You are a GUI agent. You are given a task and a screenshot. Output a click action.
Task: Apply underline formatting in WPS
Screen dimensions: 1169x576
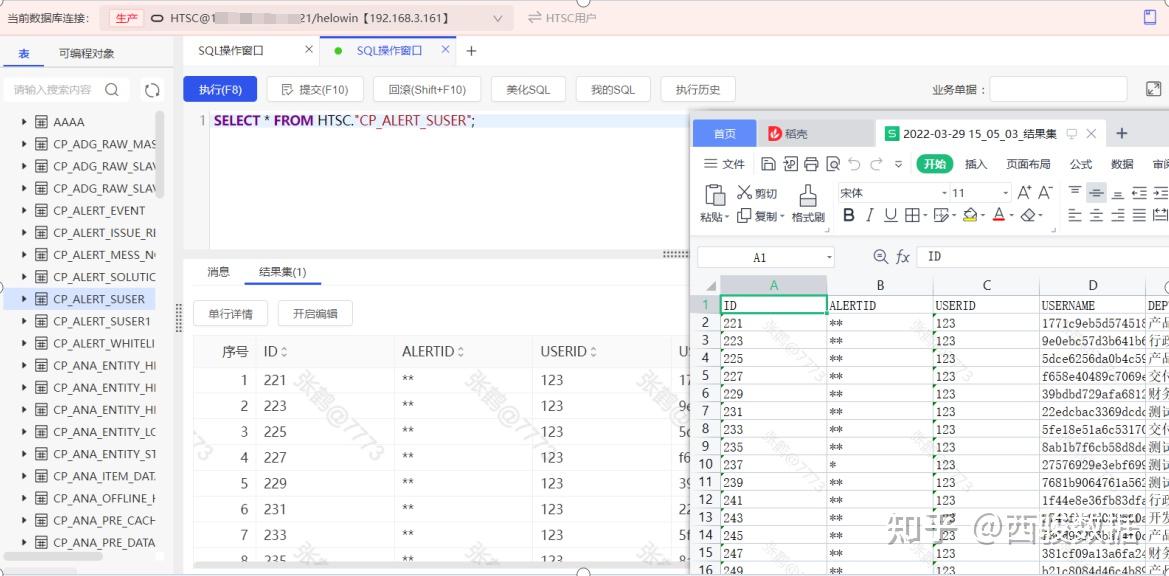[x=890, y=215]
